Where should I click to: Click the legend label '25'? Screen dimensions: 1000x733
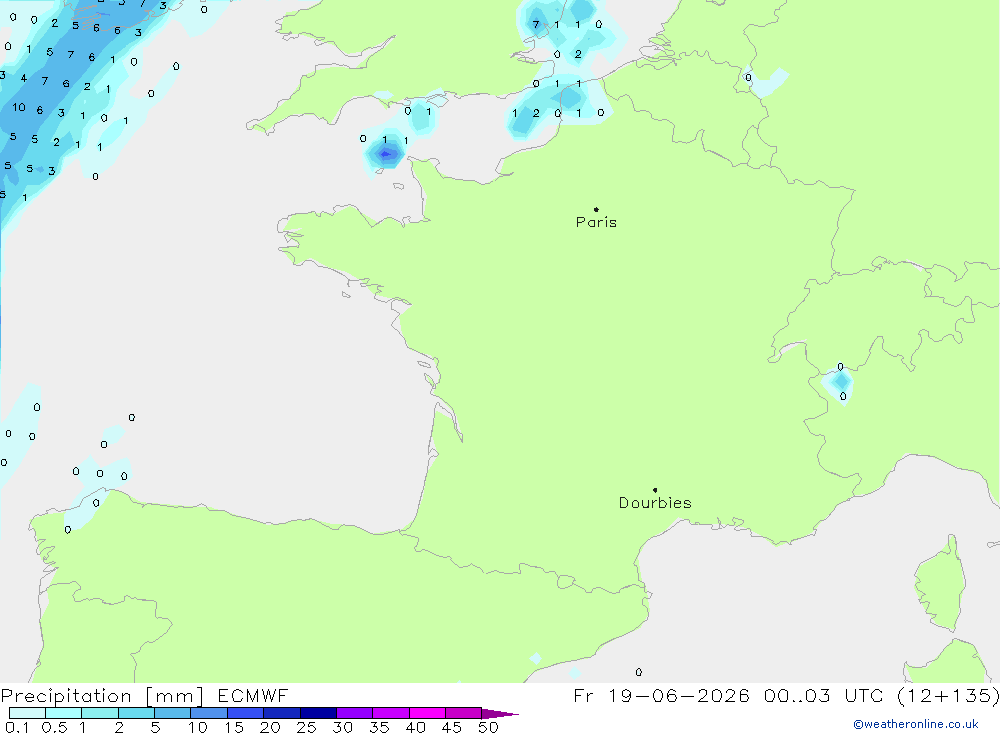point(307,727)
